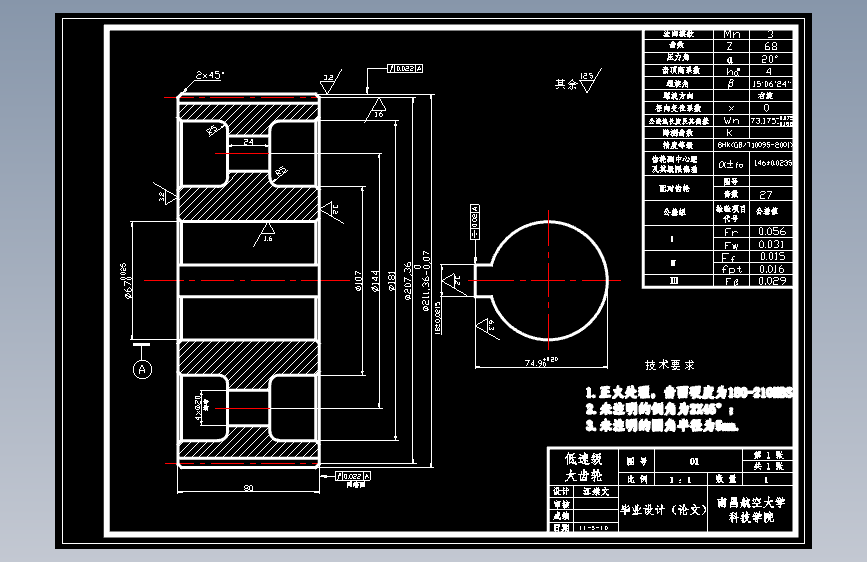Click the addendum coefficient value '4'
Image resolution: width=867 pixels, height=562 pixels.
(771, 71)
